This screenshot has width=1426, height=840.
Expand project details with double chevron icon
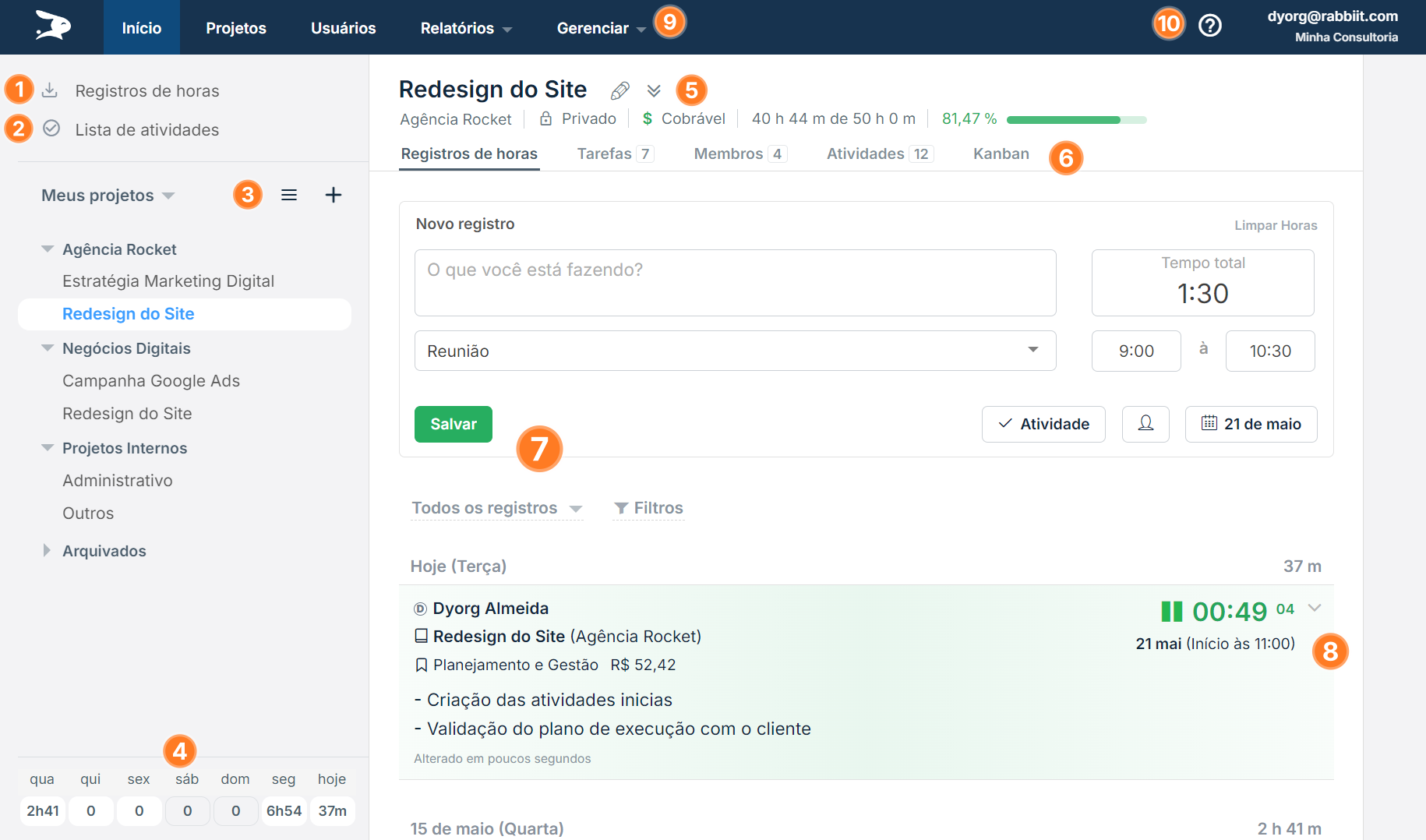(654, 90)
